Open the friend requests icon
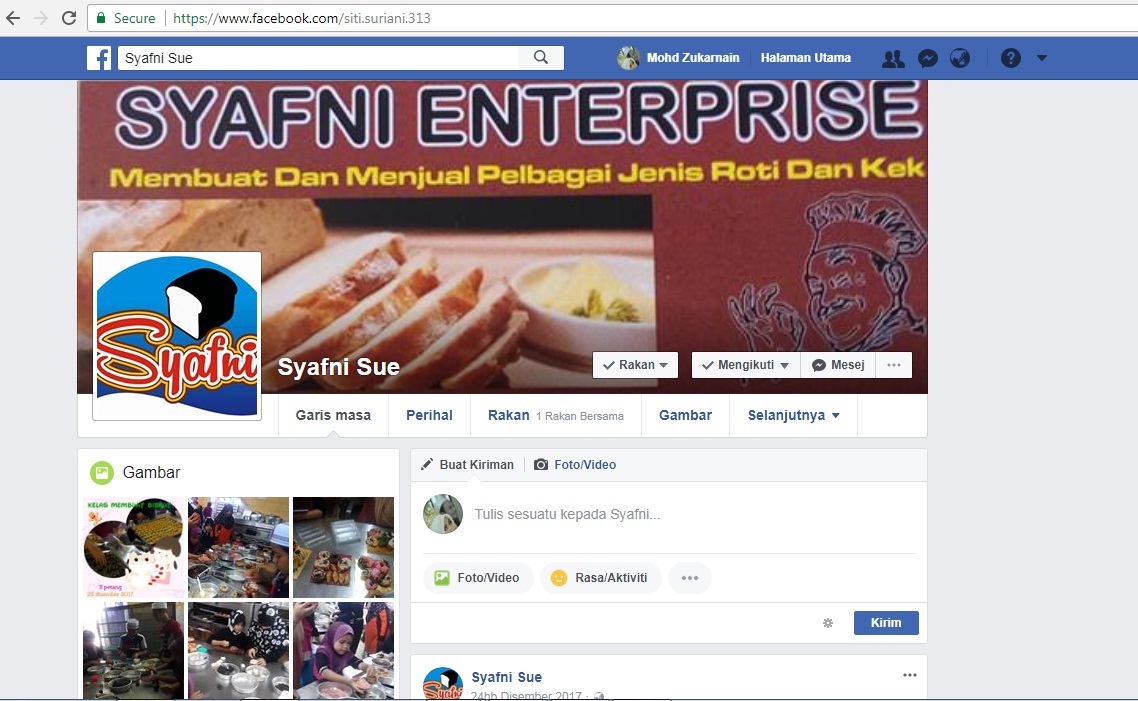This screenshot has height=701, width=1138. click(x=893, y=58)
